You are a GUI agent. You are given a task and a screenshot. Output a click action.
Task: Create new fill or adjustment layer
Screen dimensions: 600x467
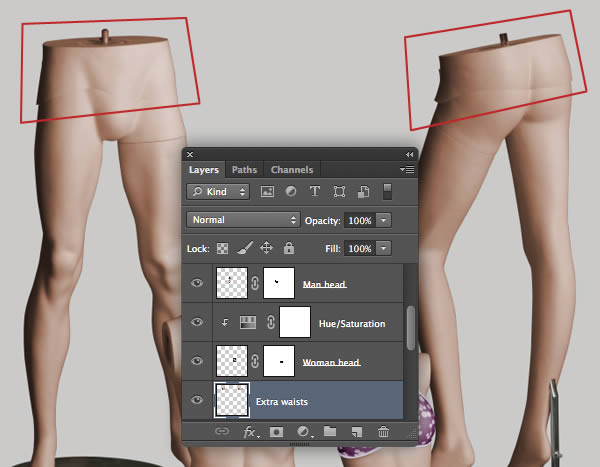pos(303,432)
